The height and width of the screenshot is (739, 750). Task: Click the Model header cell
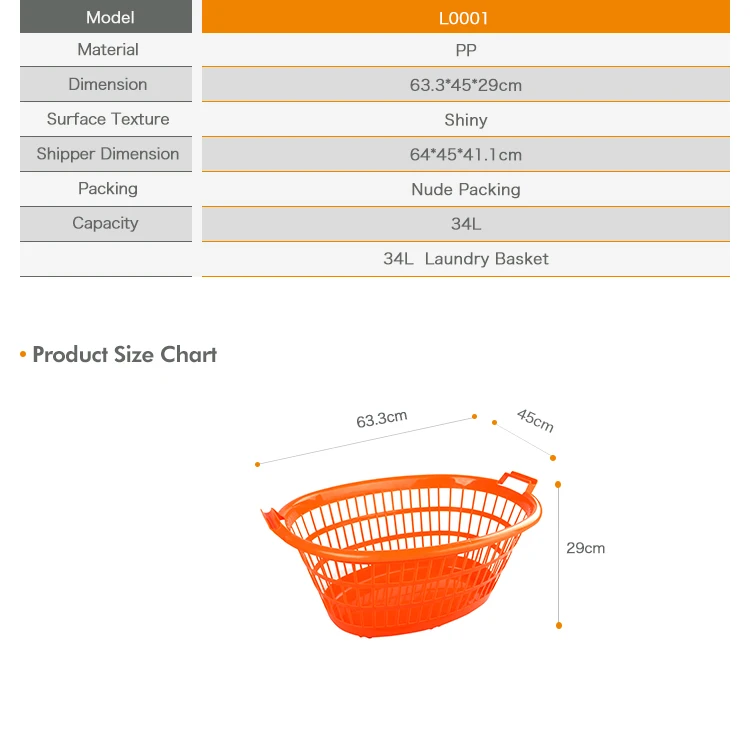[x=110, y=17]
